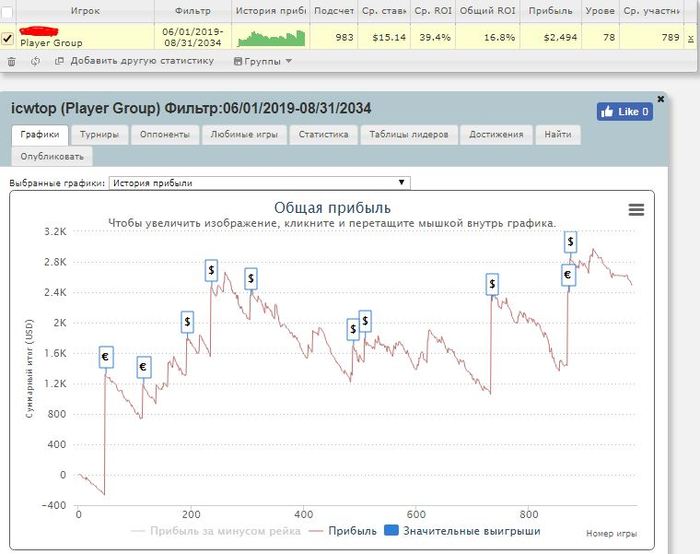
Task: Toggle 'Прибыль' legend series
Action: (343, 531)
